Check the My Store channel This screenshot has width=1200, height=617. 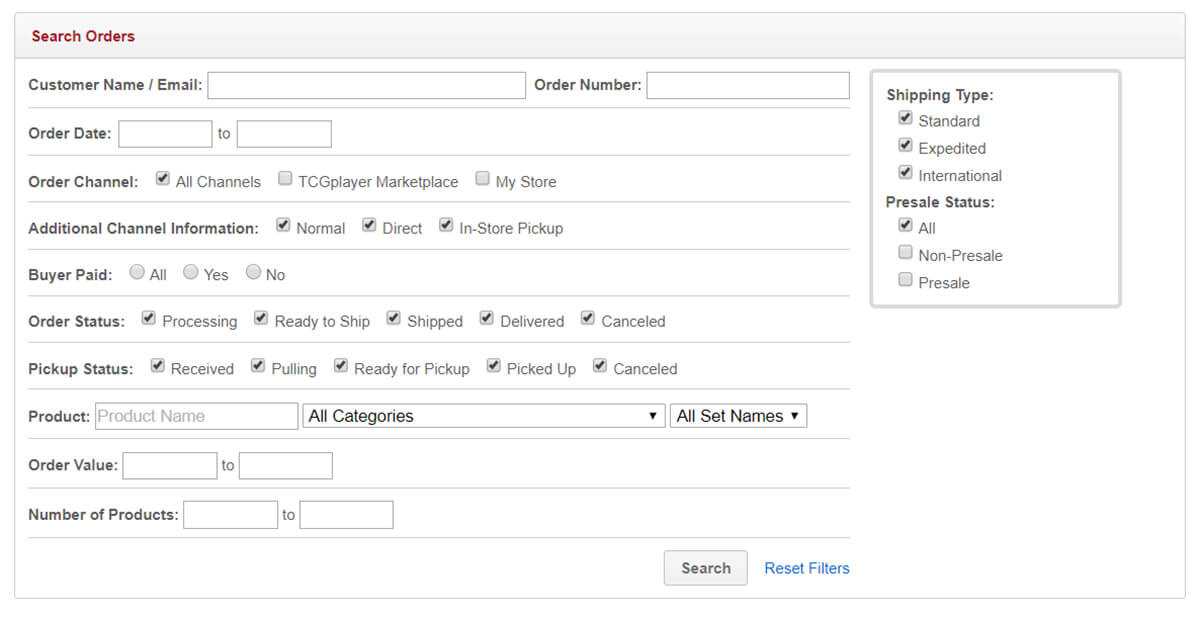click(483, 180)
